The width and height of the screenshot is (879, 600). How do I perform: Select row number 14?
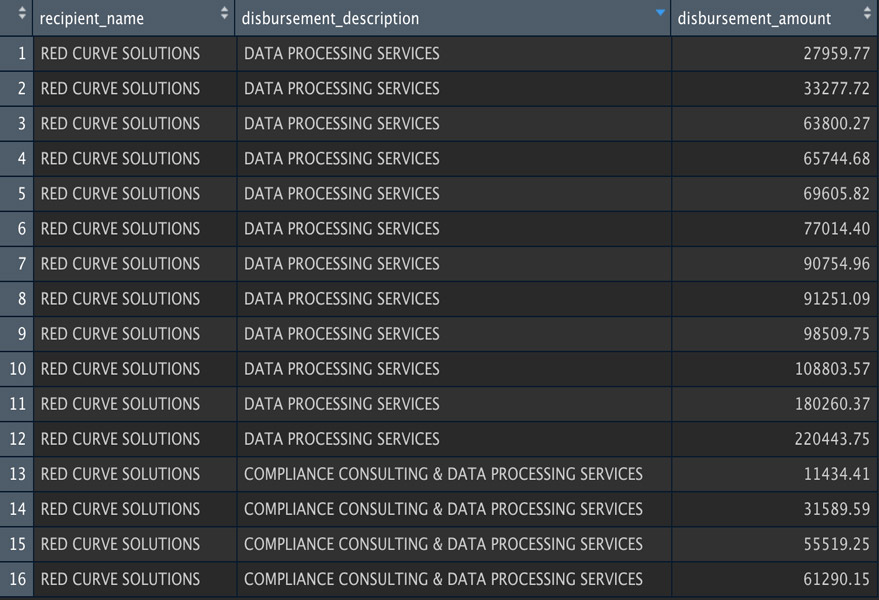tap(17, 509)
